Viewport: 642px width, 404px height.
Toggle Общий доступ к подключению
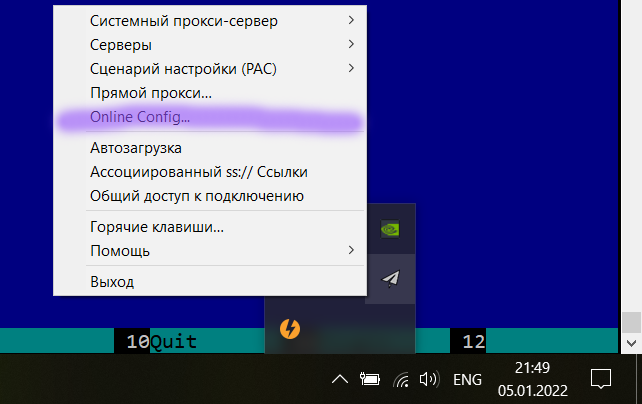[x=210, y=196]
